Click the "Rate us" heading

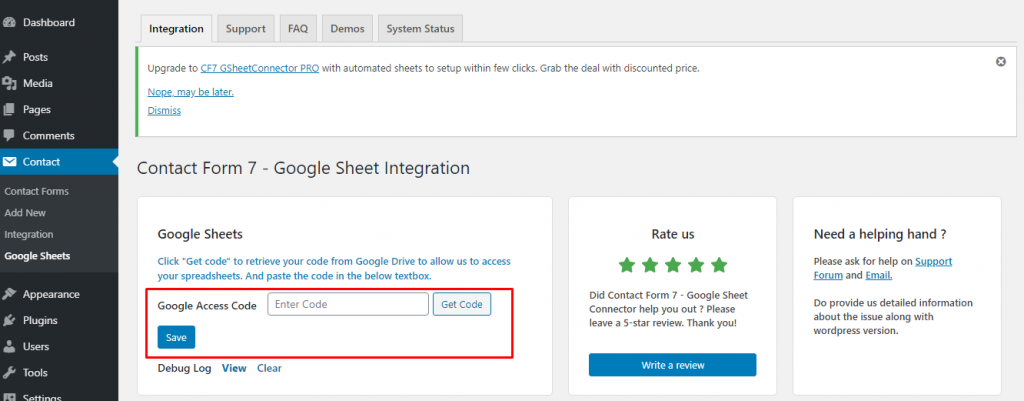point(673,234)
